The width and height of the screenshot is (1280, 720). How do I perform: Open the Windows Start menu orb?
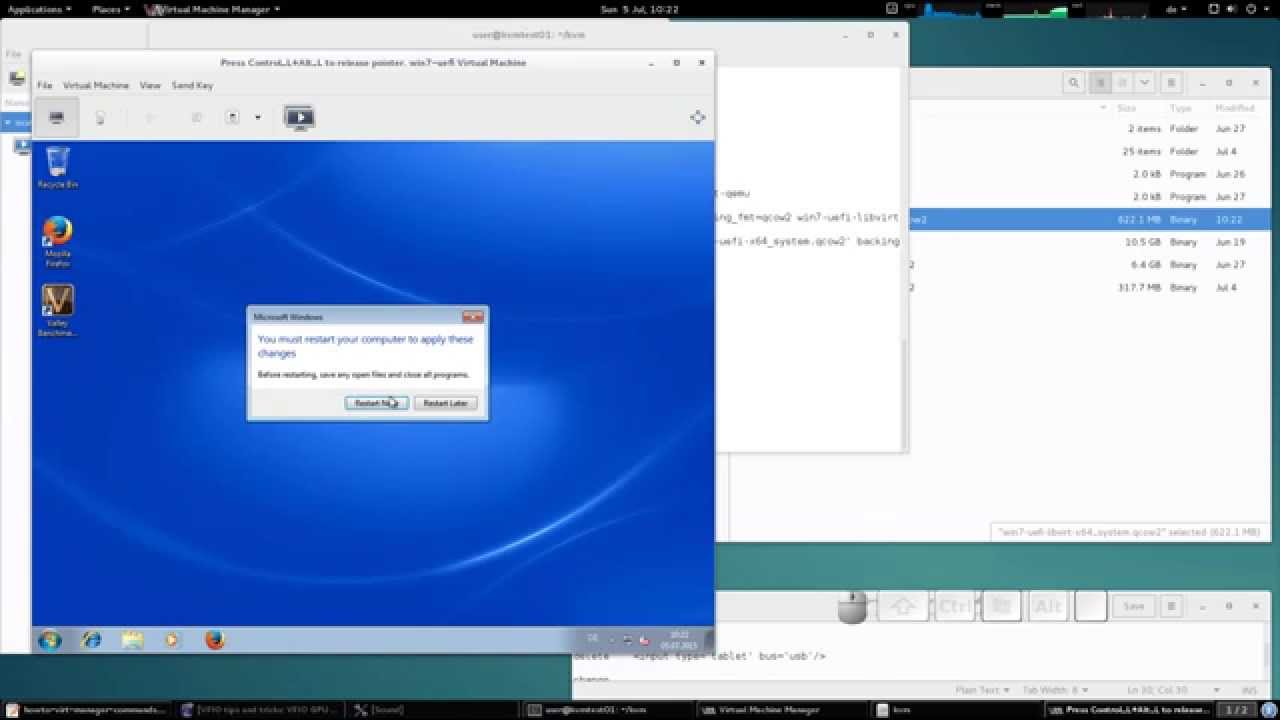(x=49, y=640)
